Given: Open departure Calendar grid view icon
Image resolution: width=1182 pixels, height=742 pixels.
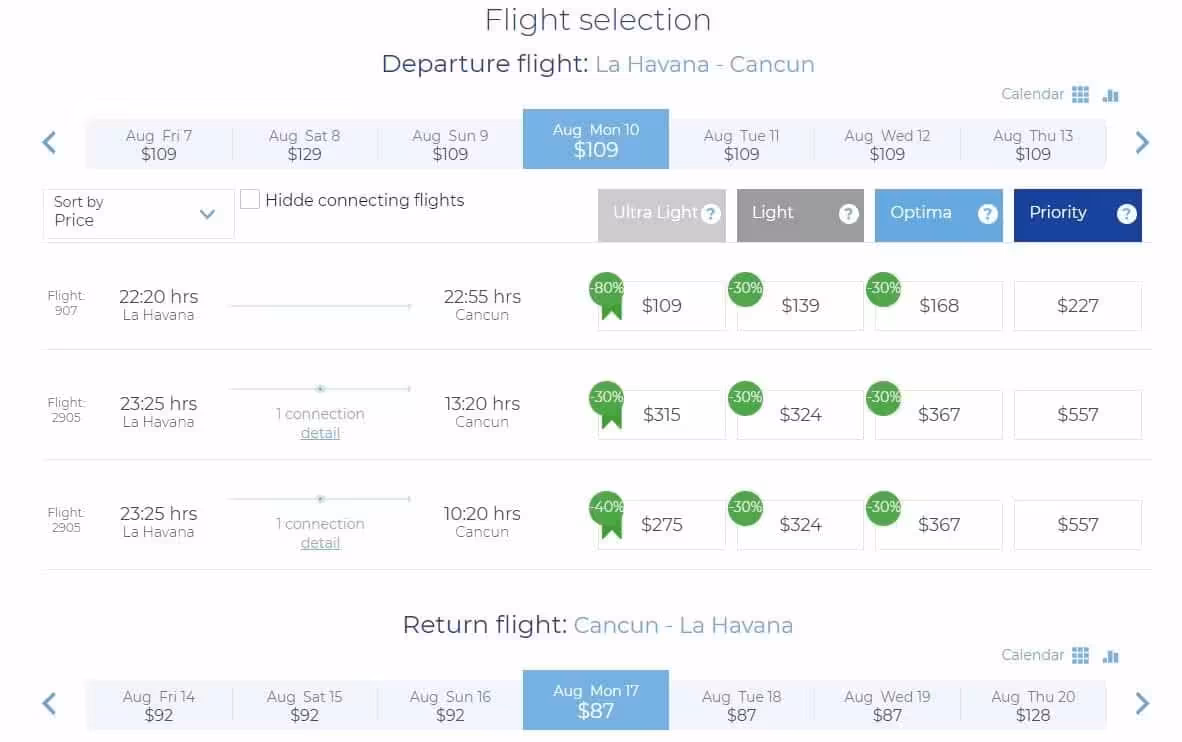Looking at the screenshot, I should tap(1079, 94).
